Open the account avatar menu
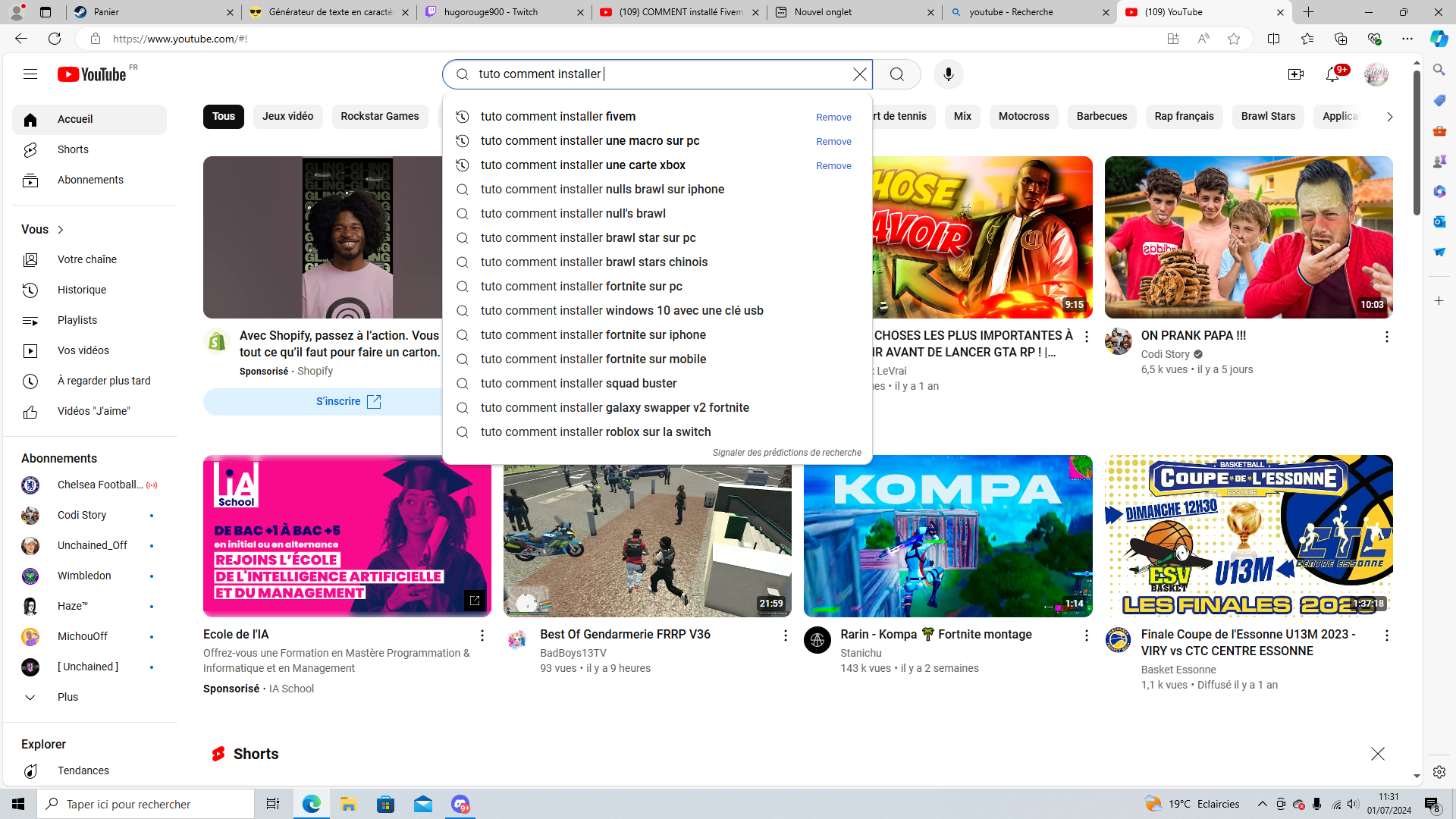Image resolution: width=1456 pixels, height=819 pixels. [x=1376, y=74]
